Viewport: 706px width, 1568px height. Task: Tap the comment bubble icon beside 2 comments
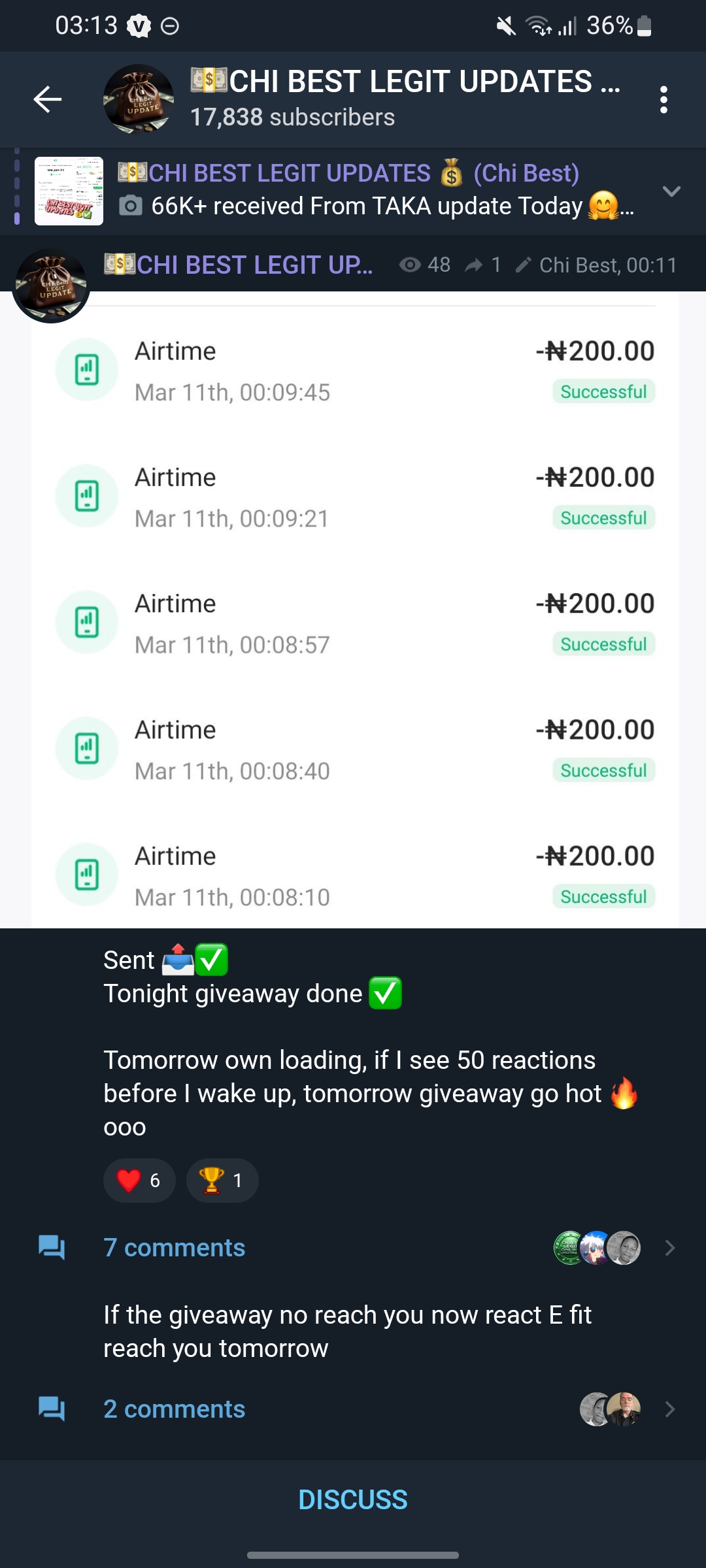pos(52,1409)
